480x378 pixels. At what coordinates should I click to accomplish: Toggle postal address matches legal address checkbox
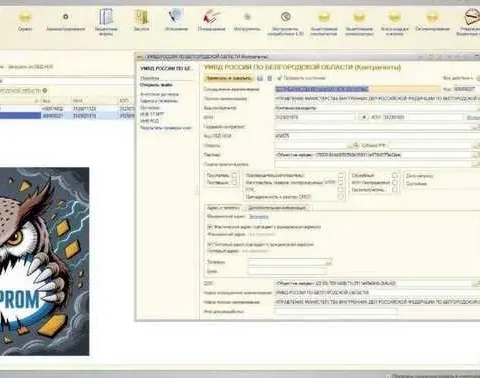coord(210,244)
